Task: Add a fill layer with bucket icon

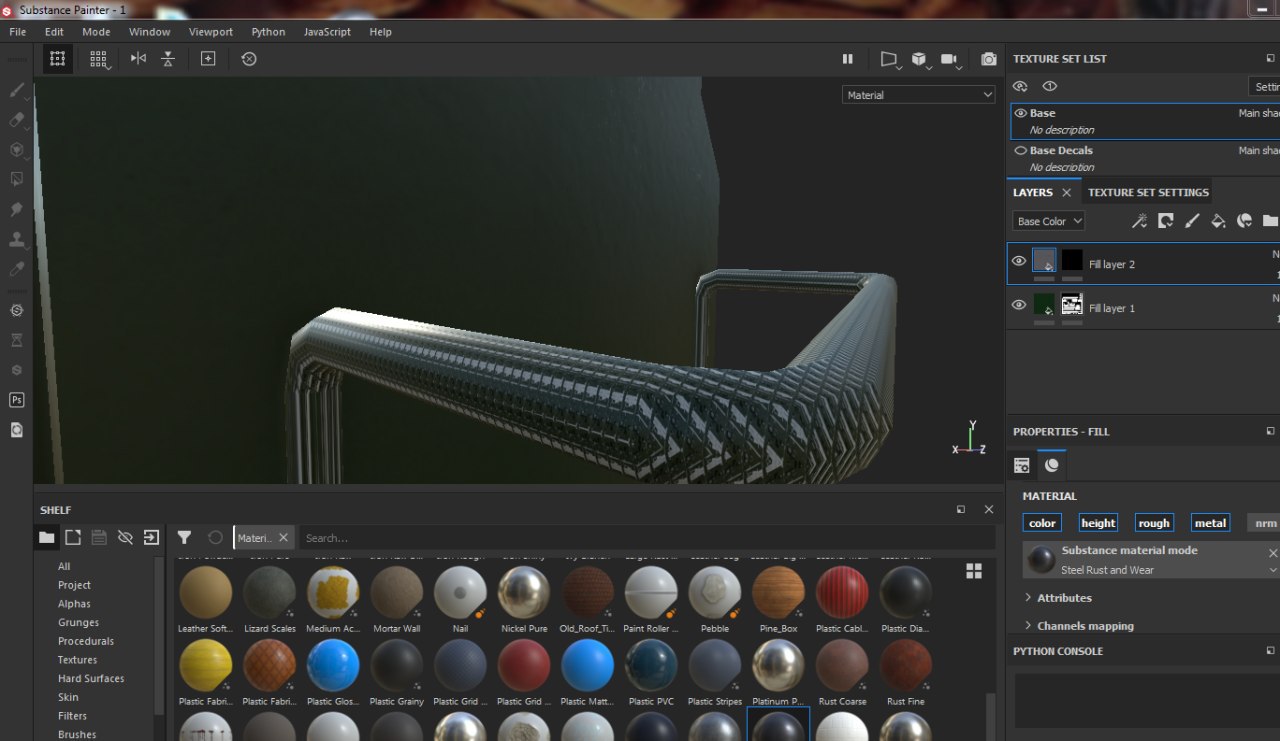Action: 1218,221
